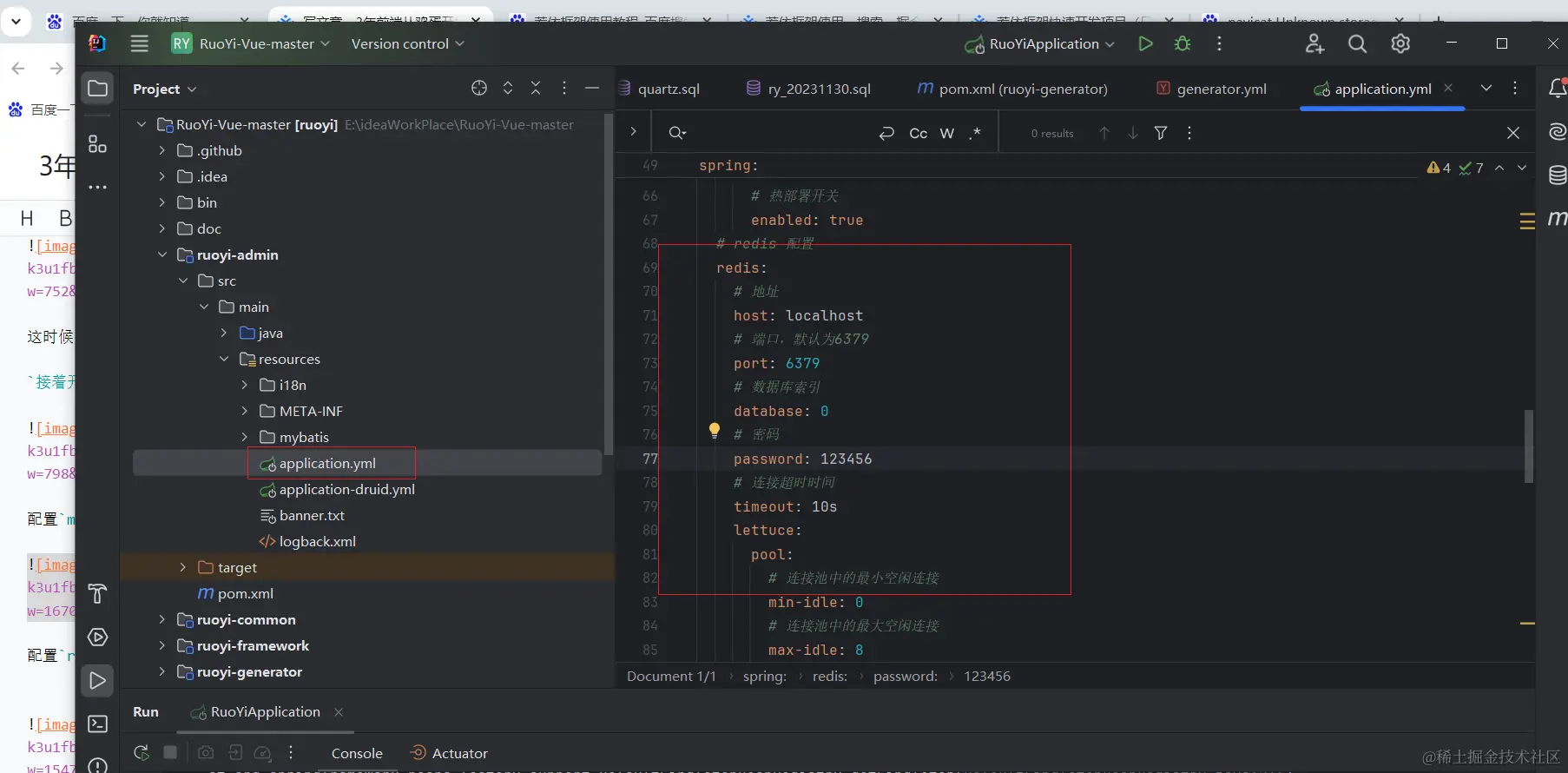Open Search Everywhere magnifier icon

(x=1357, y=43)
